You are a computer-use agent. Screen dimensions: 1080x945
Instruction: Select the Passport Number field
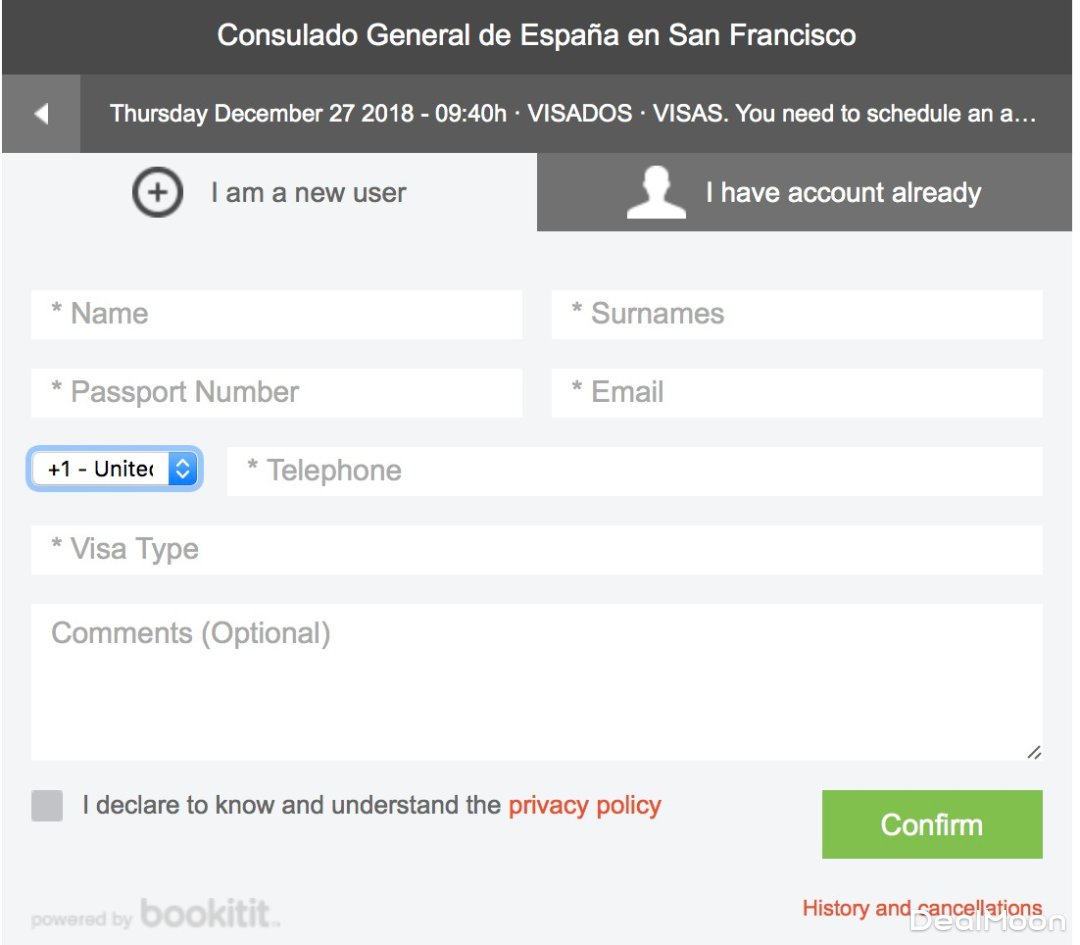point(277,392)
